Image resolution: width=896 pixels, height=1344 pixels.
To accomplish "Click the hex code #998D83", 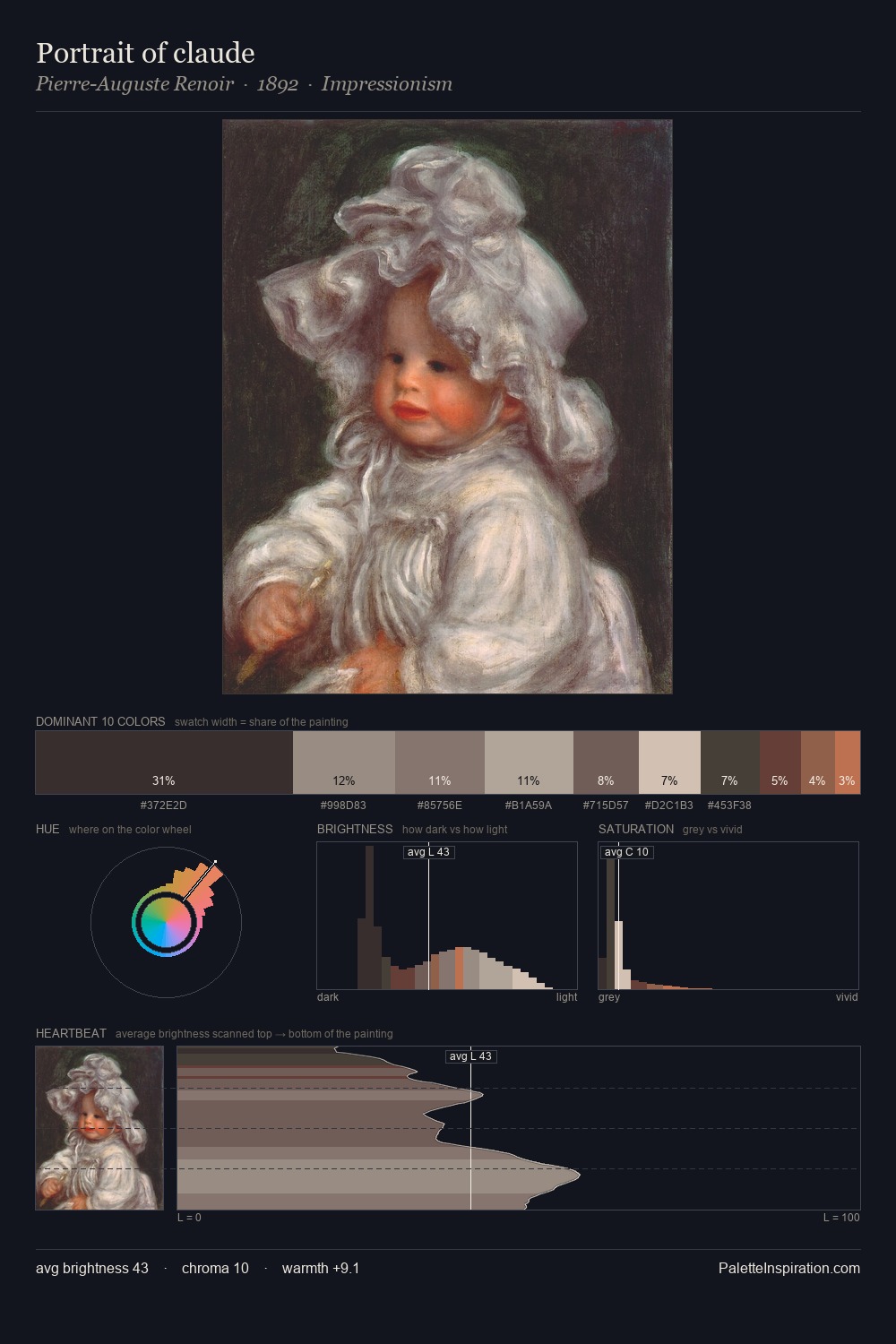I will point(344,806).
